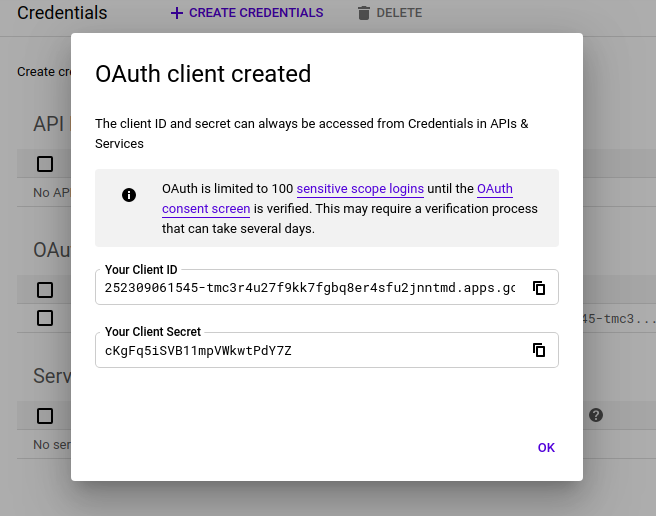The height and width of the screenshot is (516, 656).
Task: Tick the OAuth section header checkbox
Action: click(x=45, y=290)
